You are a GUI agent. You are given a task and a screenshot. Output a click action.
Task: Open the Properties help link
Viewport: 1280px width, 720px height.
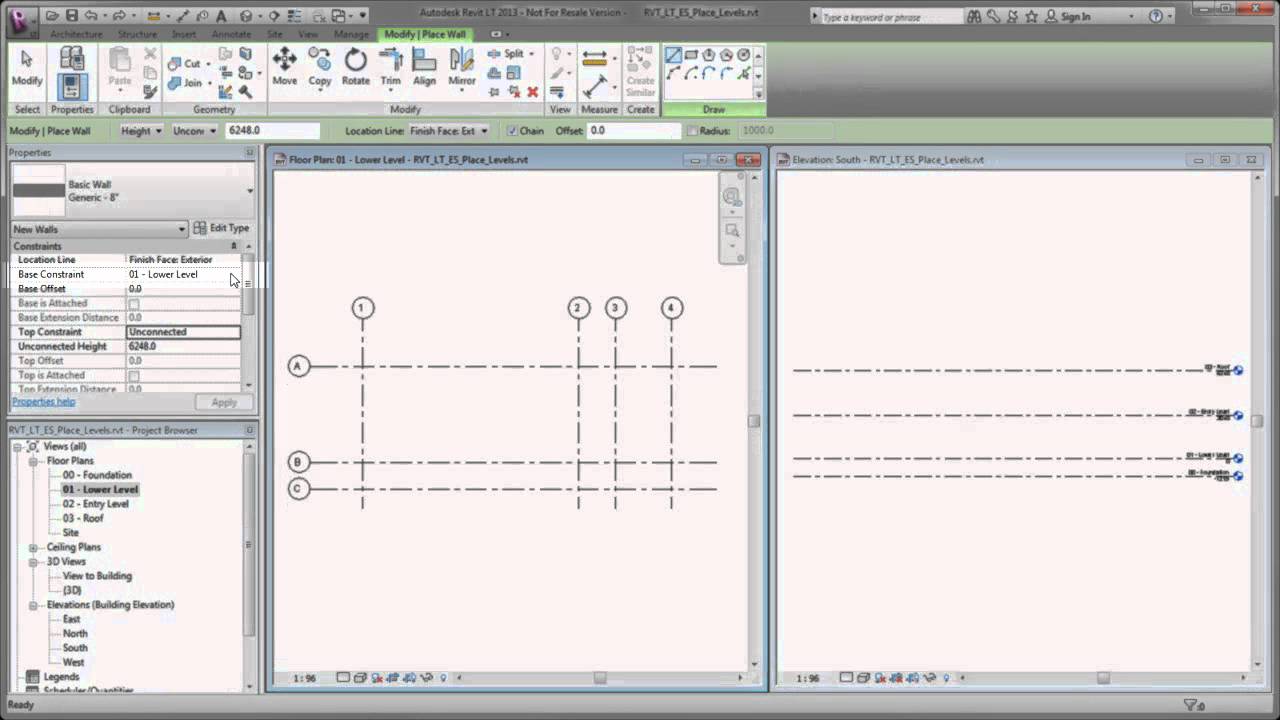(43, 402)
